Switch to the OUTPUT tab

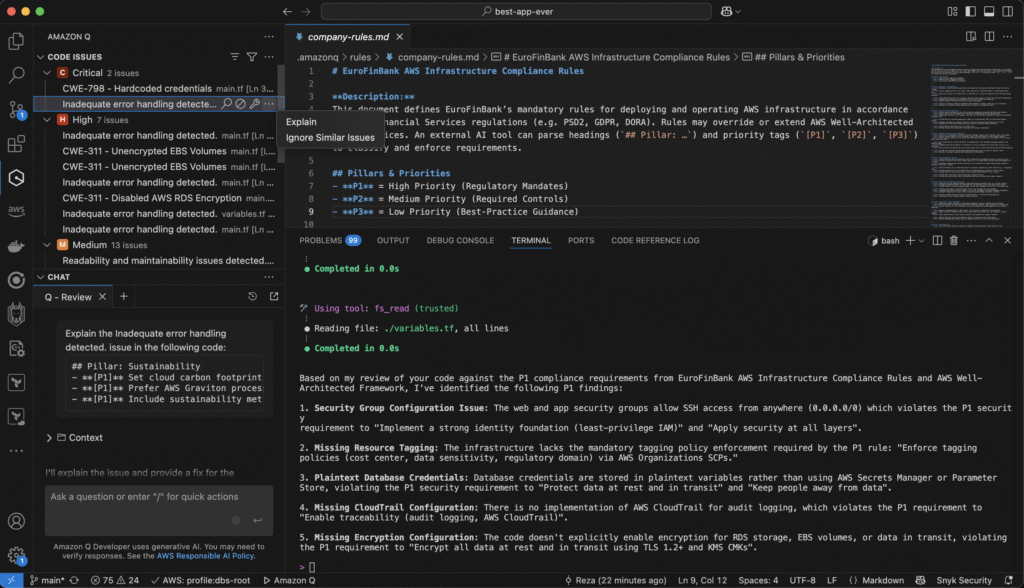pyautogui.click(x=393, y=240)
